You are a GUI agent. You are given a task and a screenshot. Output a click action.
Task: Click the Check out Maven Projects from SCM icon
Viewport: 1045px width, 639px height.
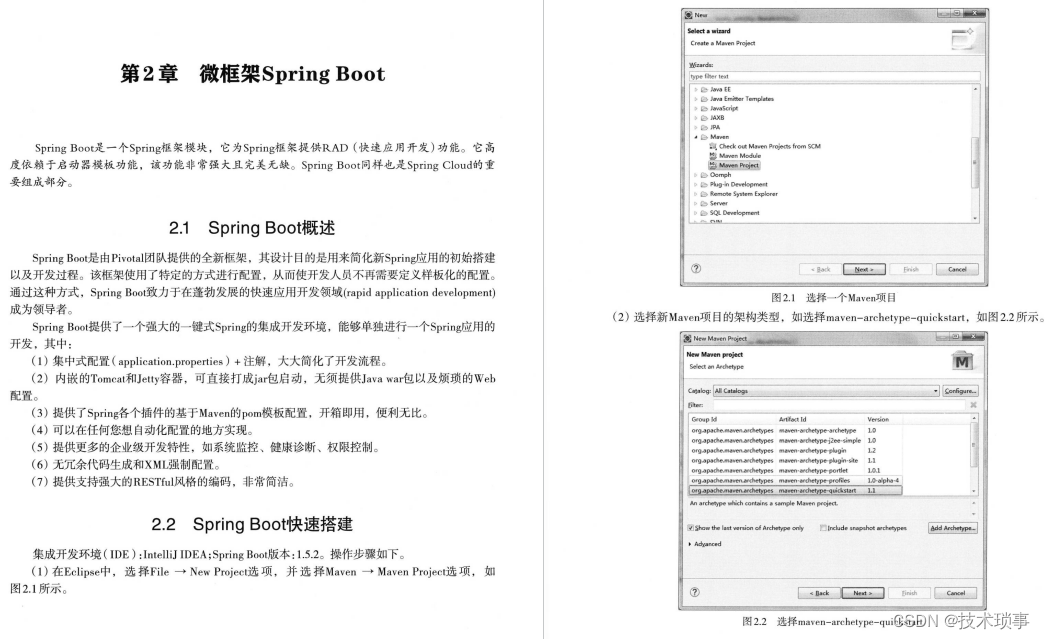[713, 146]
